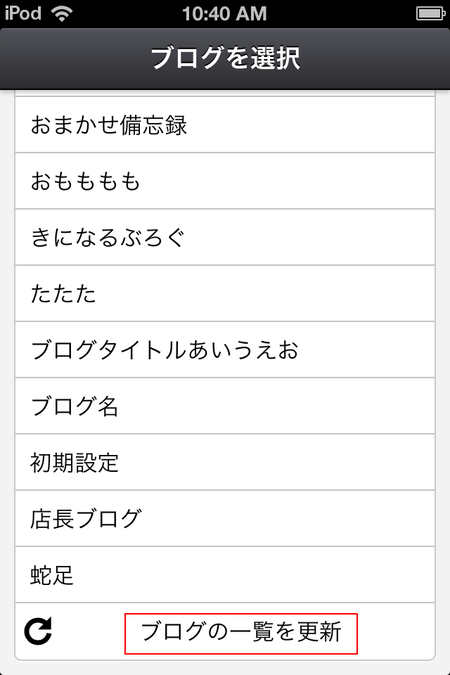Tap the 10:40 AM clock
Screen dimensions: 450x675
click(224, 13)
